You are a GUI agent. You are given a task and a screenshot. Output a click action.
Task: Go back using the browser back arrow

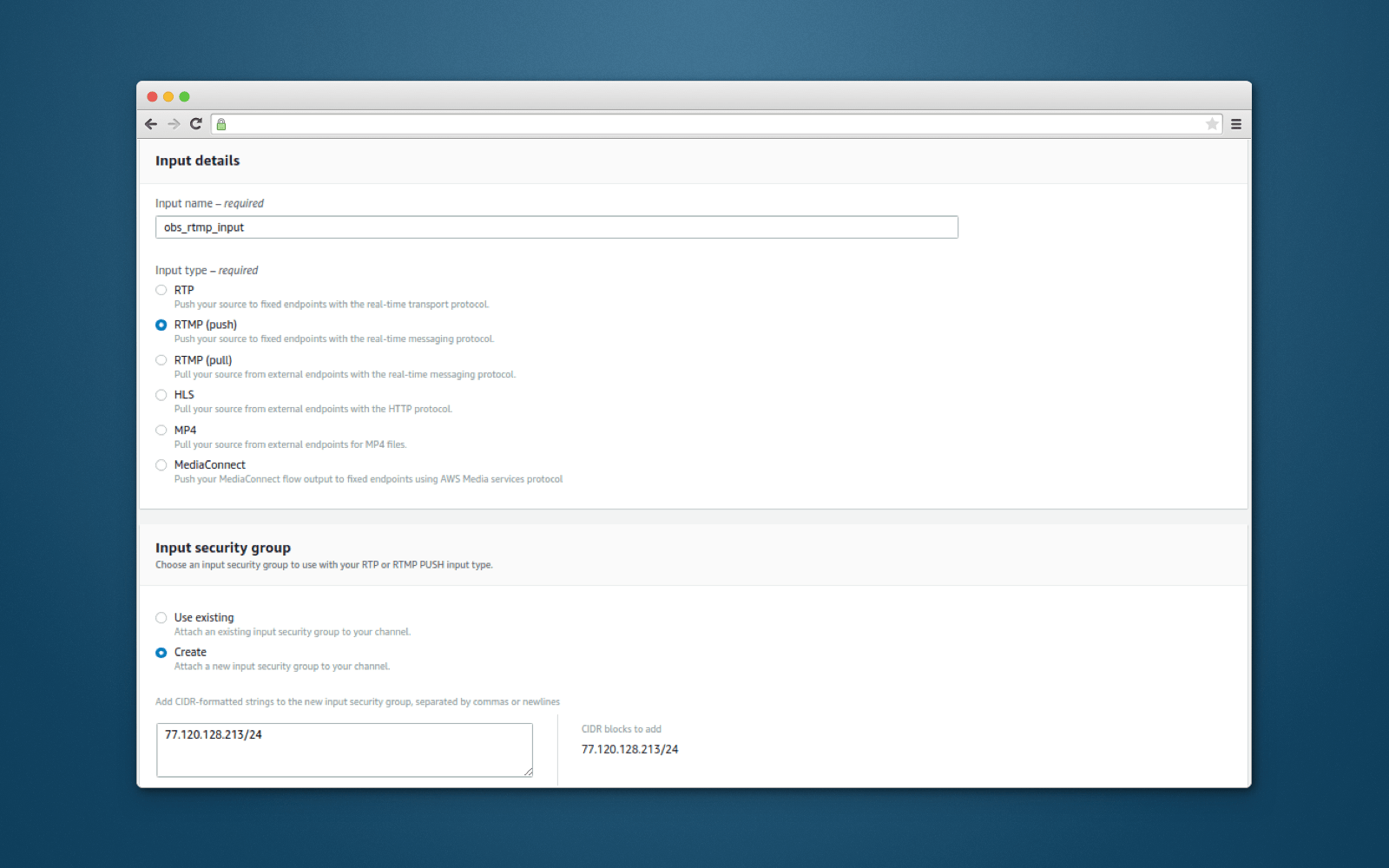tap(151, 124)
